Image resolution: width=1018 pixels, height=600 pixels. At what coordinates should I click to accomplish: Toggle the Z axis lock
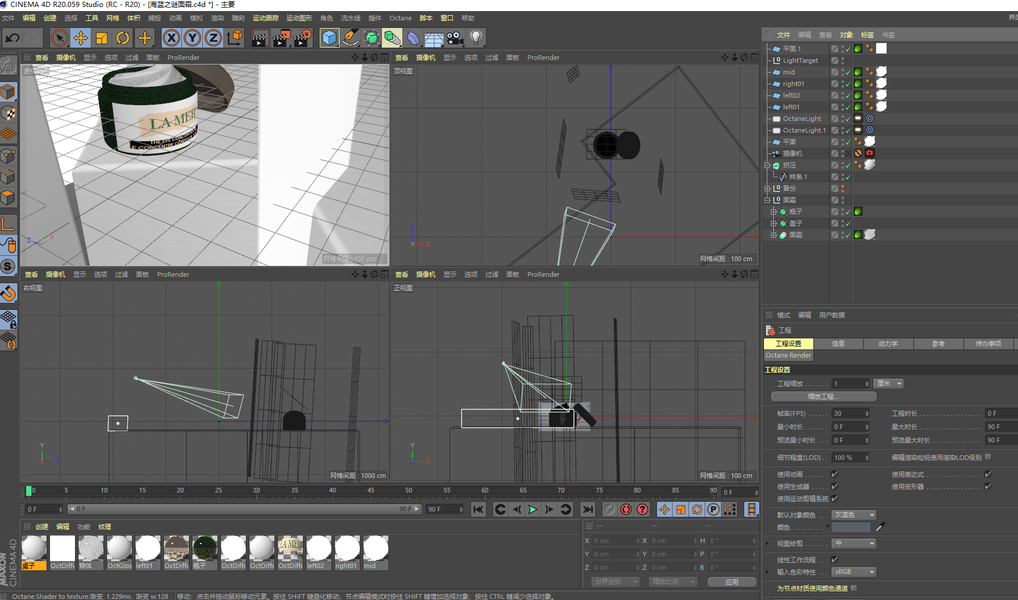[213, 38]
